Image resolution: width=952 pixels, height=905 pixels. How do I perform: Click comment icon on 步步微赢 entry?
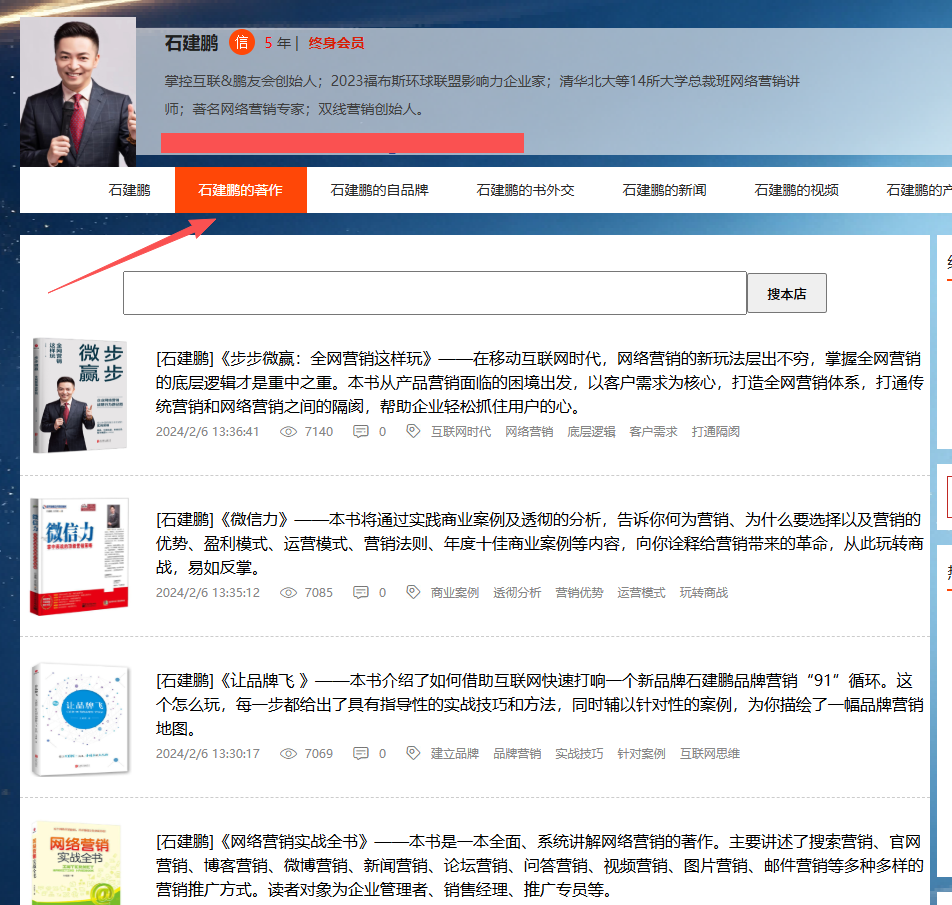pyautogui.click(x=361, y=432)
